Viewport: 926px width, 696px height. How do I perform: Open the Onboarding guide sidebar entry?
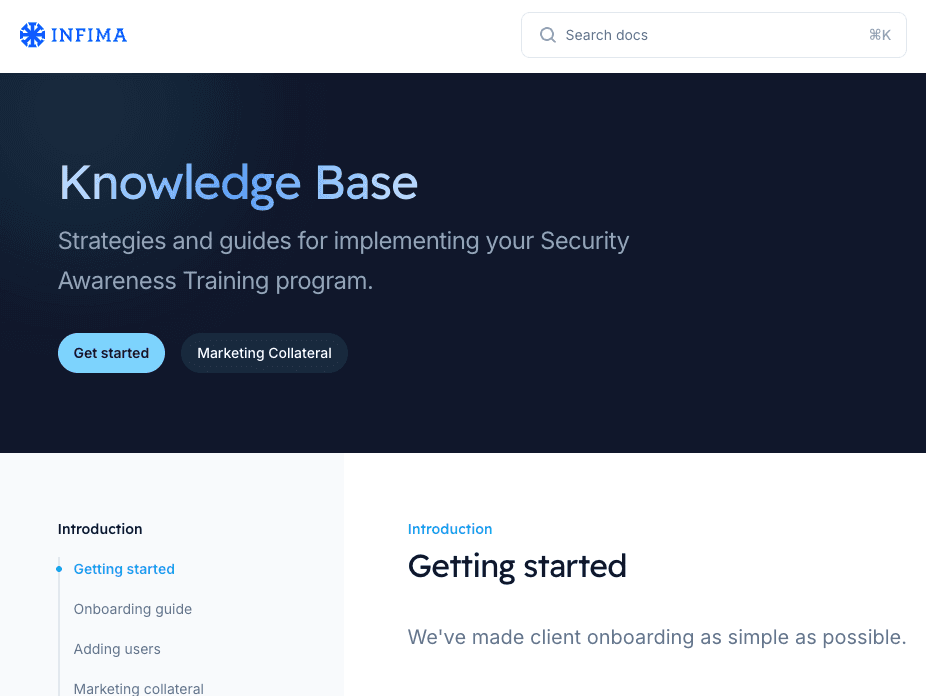[133, 609]
